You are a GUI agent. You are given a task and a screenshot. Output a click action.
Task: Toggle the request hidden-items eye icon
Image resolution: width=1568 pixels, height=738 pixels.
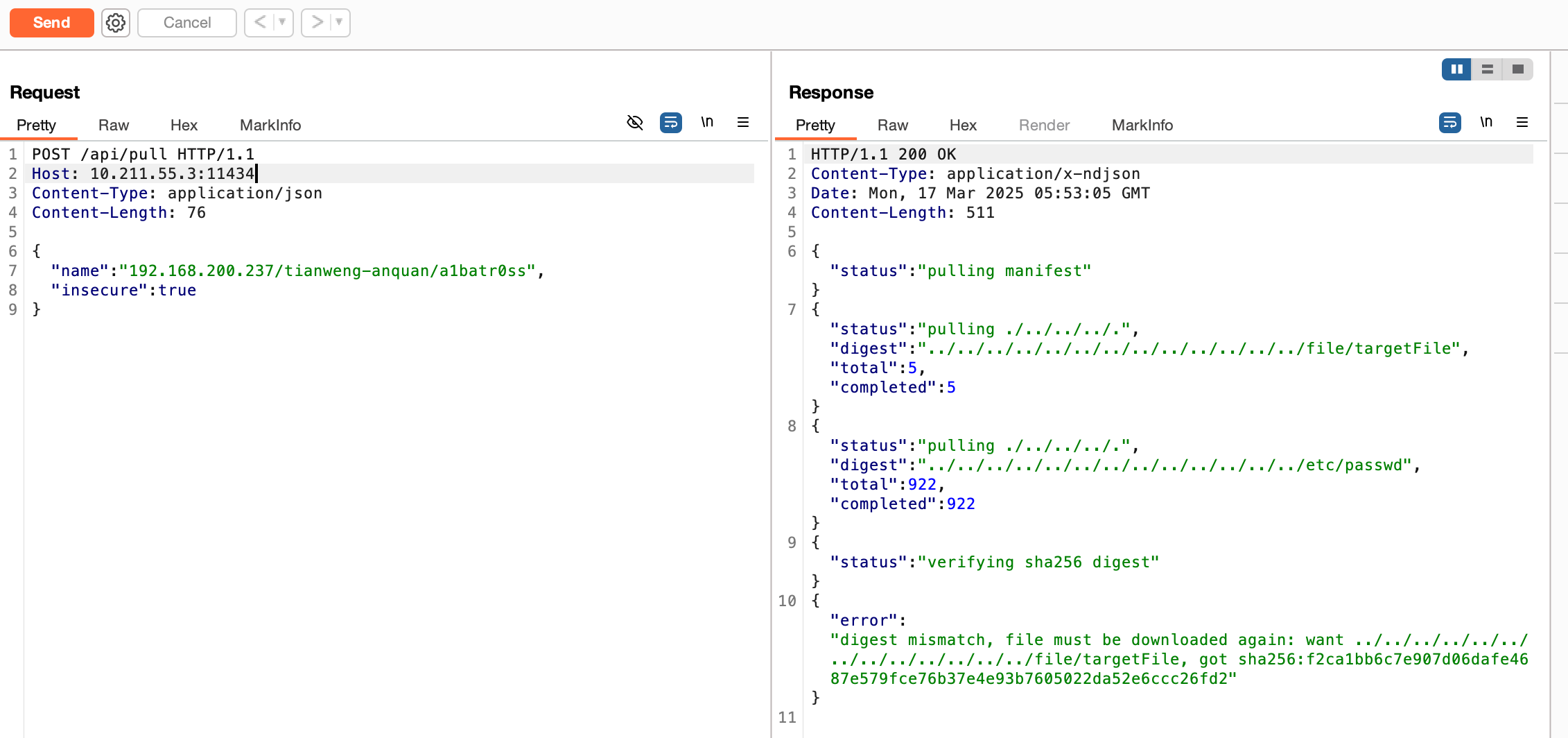[635, 123]
